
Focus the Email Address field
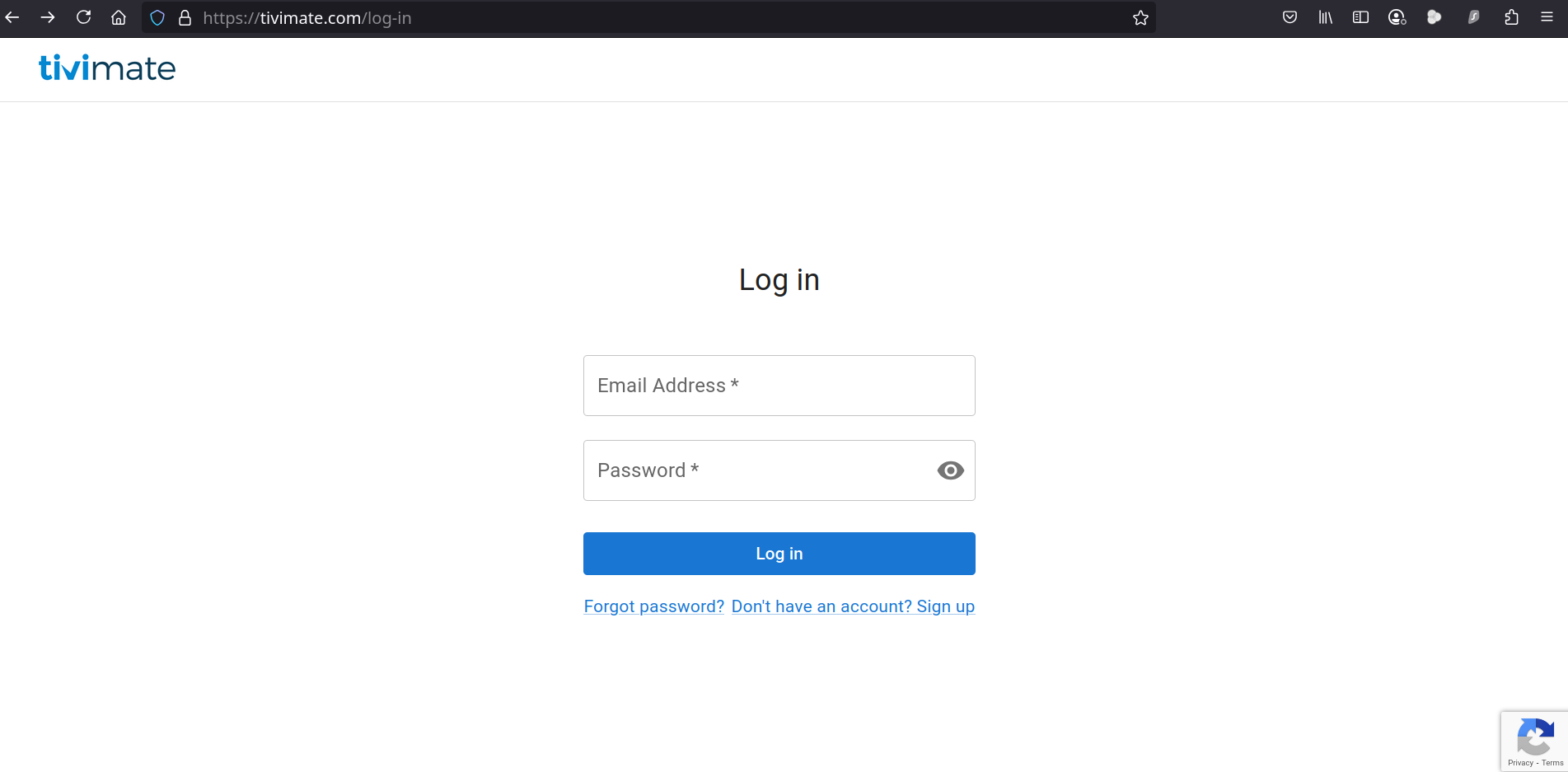779,386
